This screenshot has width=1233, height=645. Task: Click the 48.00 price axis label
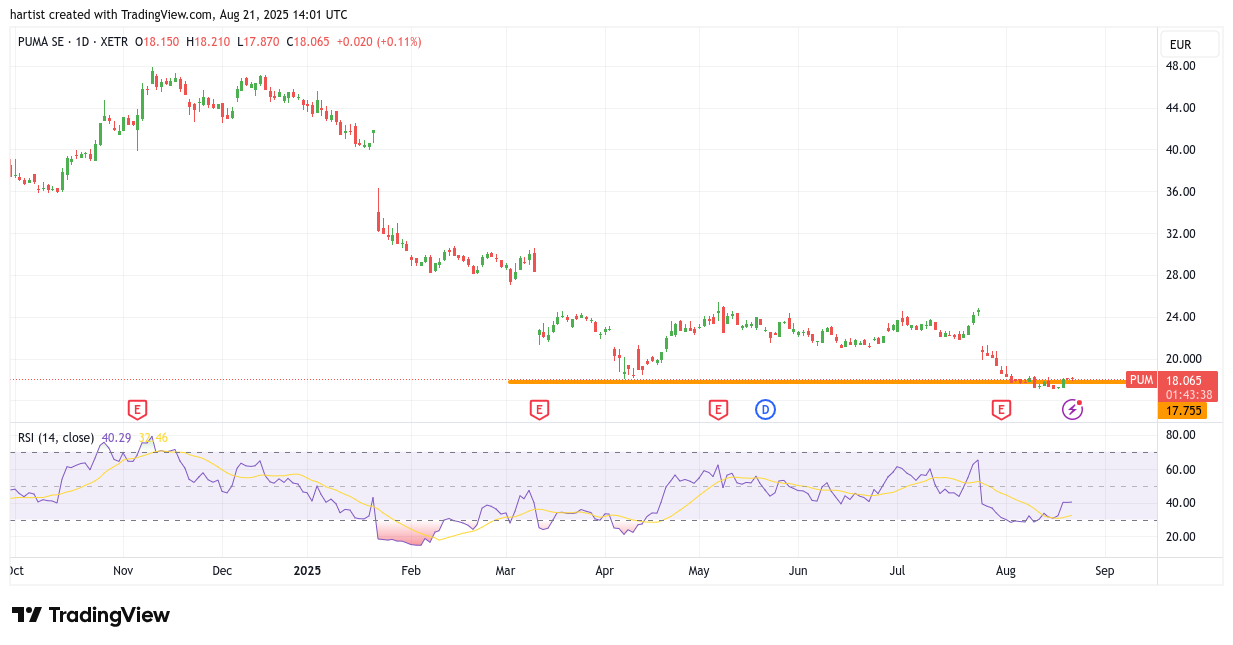pos(1181,66)
